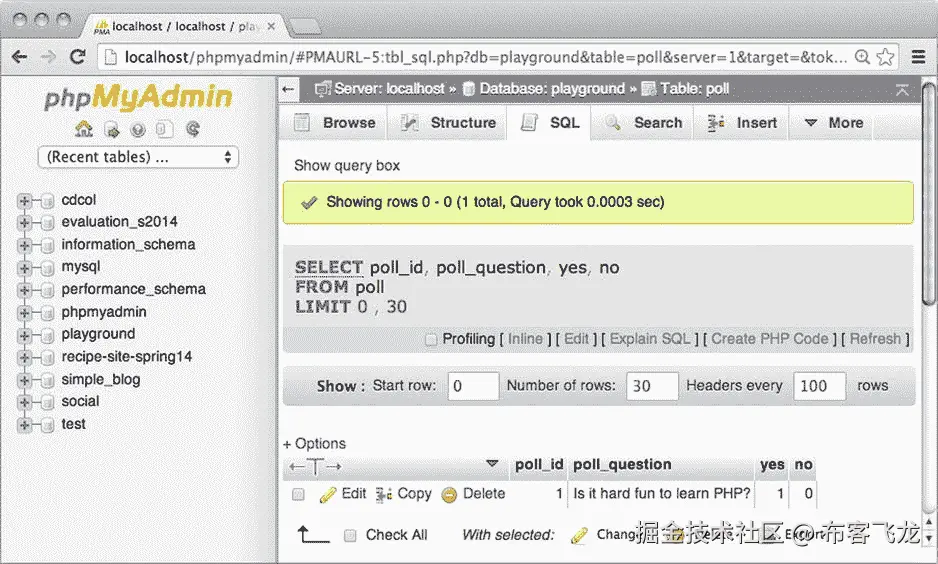This screenshot has width=938, height=564.
Task: Click Server: localhost breadcrumb link
Action: coord(389,89)
